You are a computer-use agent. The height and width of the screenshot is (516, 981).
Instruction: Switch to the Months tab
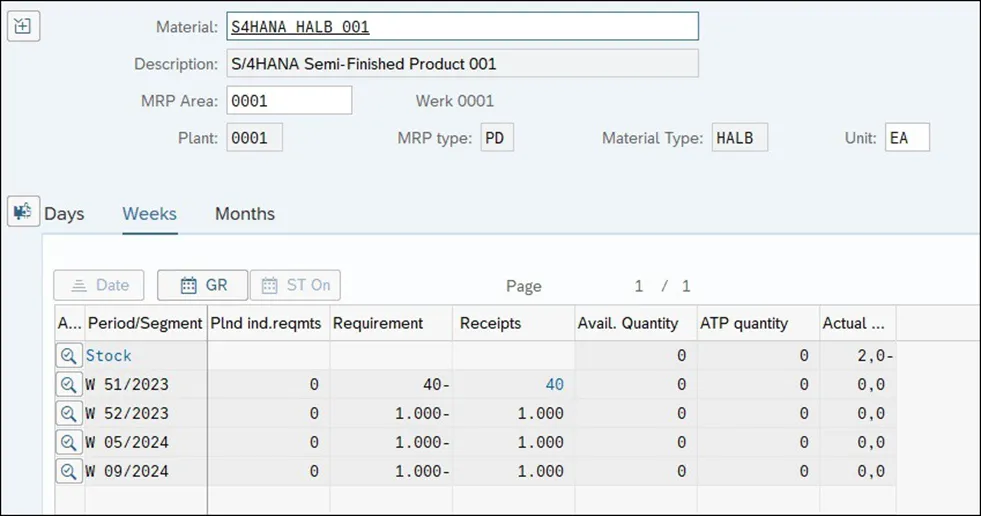[x=245, y=214]
